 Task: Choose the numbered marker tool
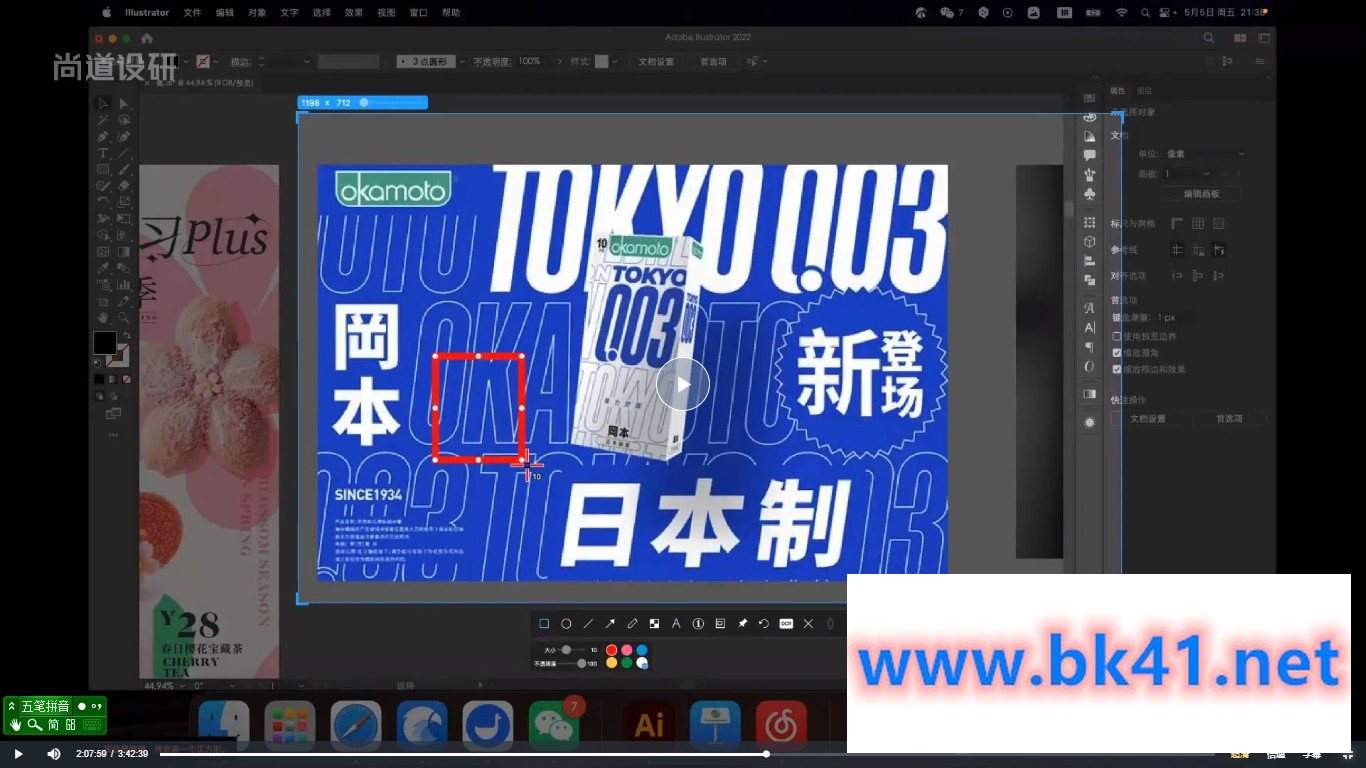(698, 623)
